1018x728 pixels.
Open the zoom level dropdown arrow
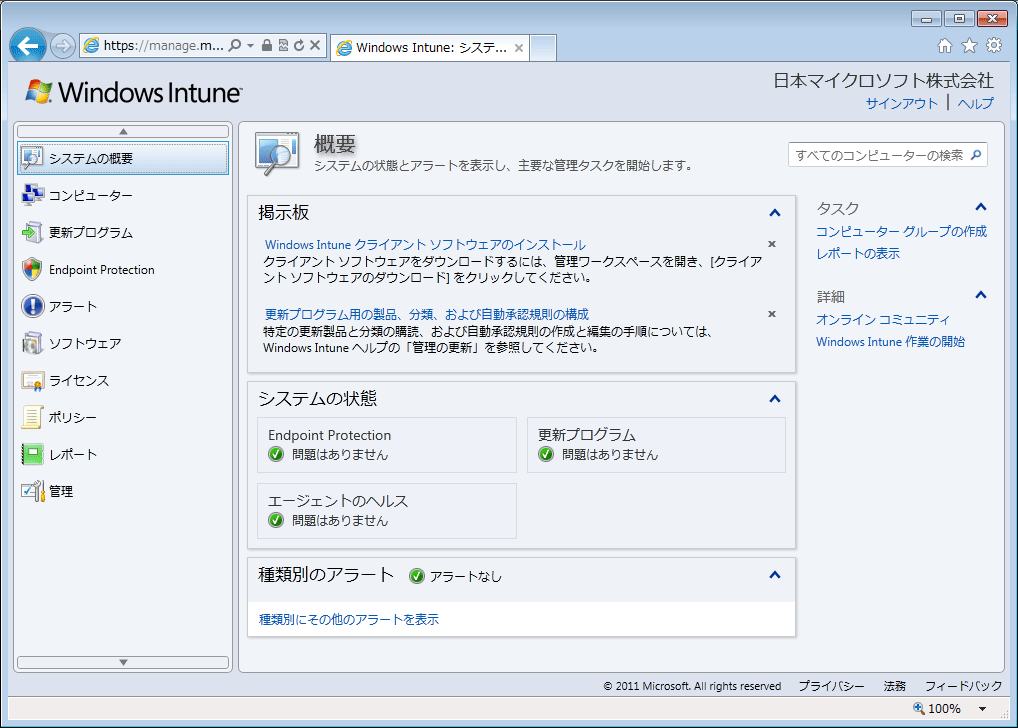coord(982,709)
